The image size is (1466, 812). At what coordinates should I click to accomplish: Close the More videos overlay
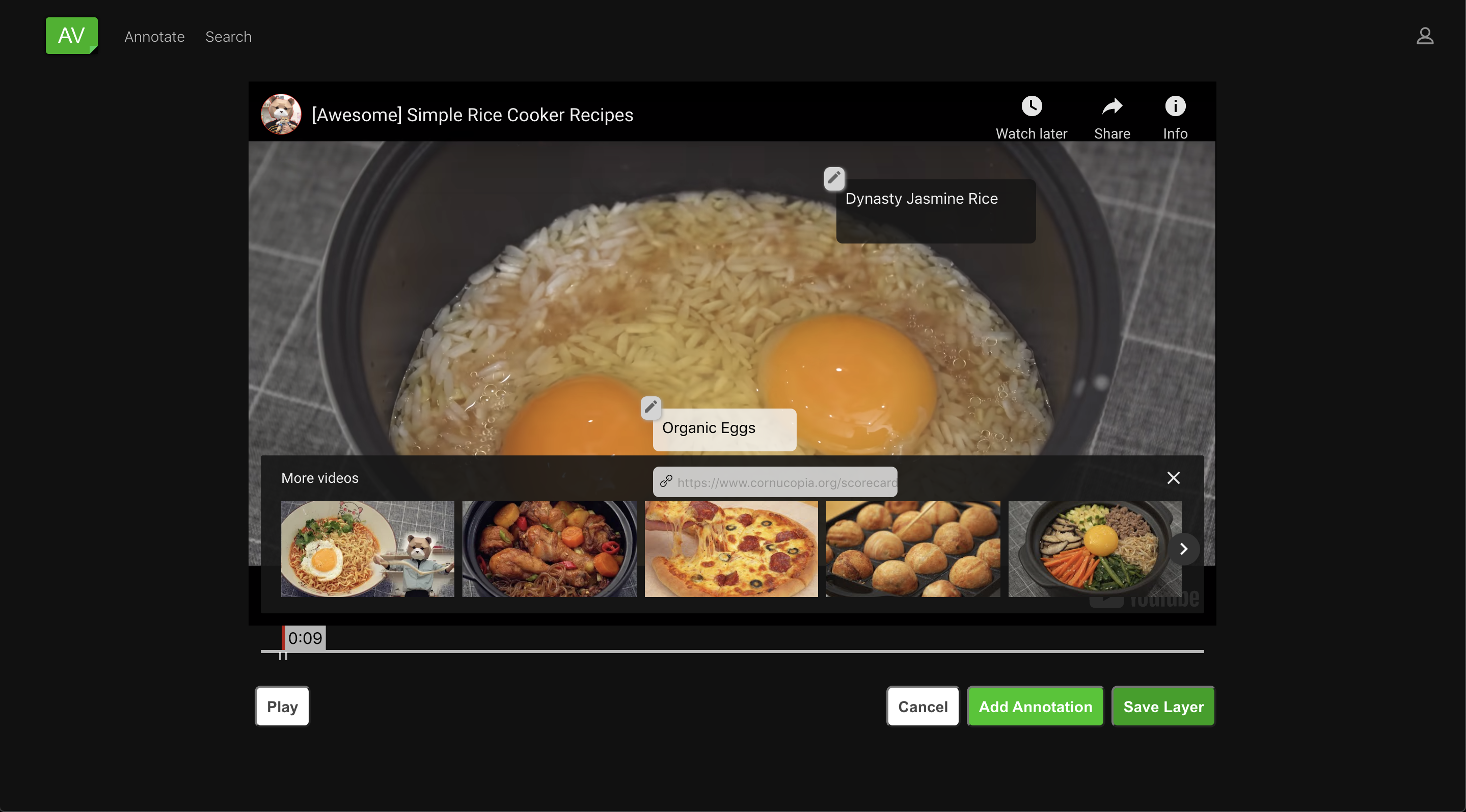click(x=1174, y=477)
